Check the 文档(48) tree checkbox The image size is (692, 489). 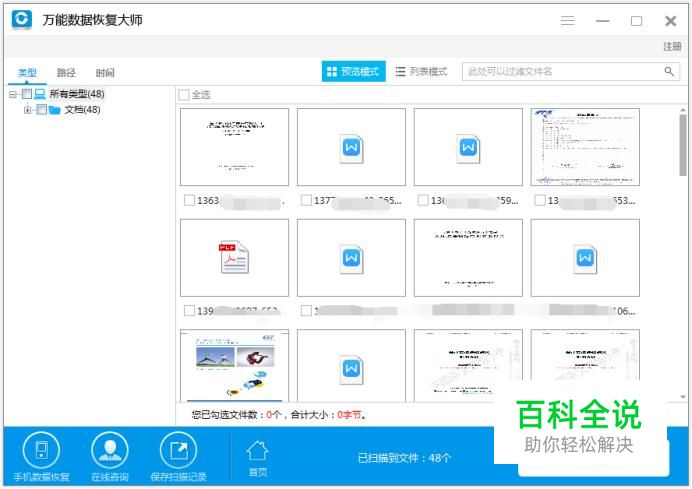[x=41, y=109]
